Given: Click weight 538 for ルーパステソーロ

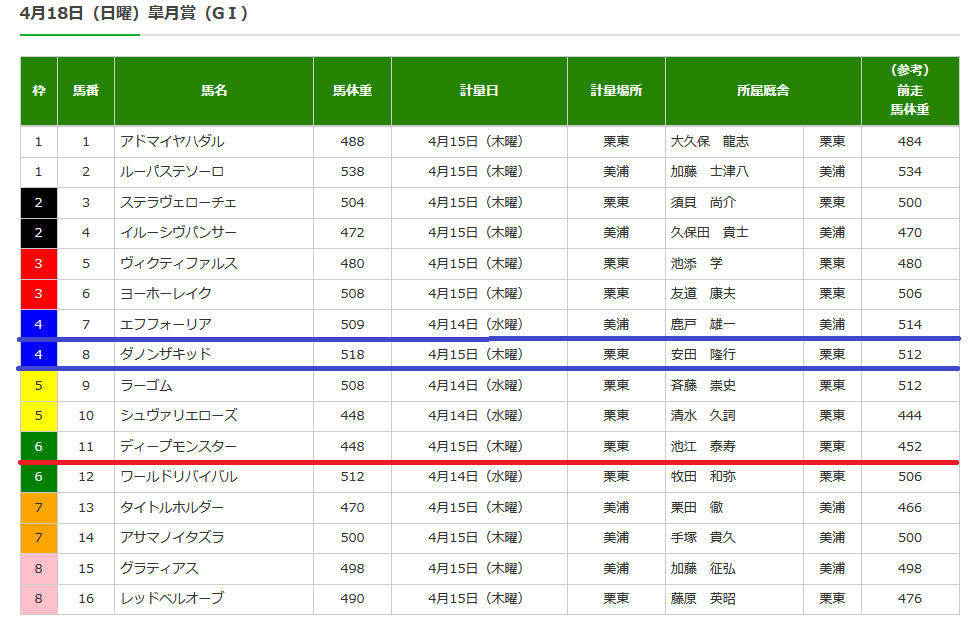Looking at the screenshot, I should pos(352,172).
